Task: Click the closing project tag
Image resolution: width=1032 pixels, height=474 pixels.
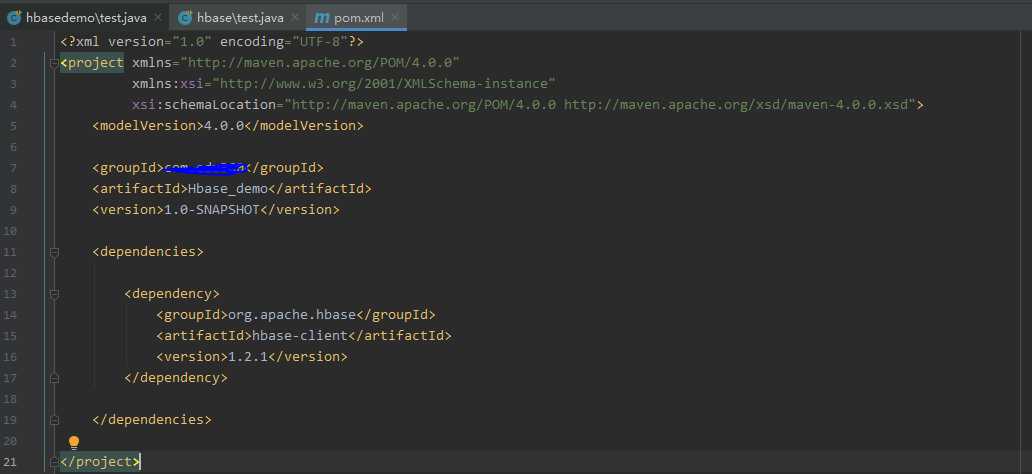Action: (x=100, y=462)
